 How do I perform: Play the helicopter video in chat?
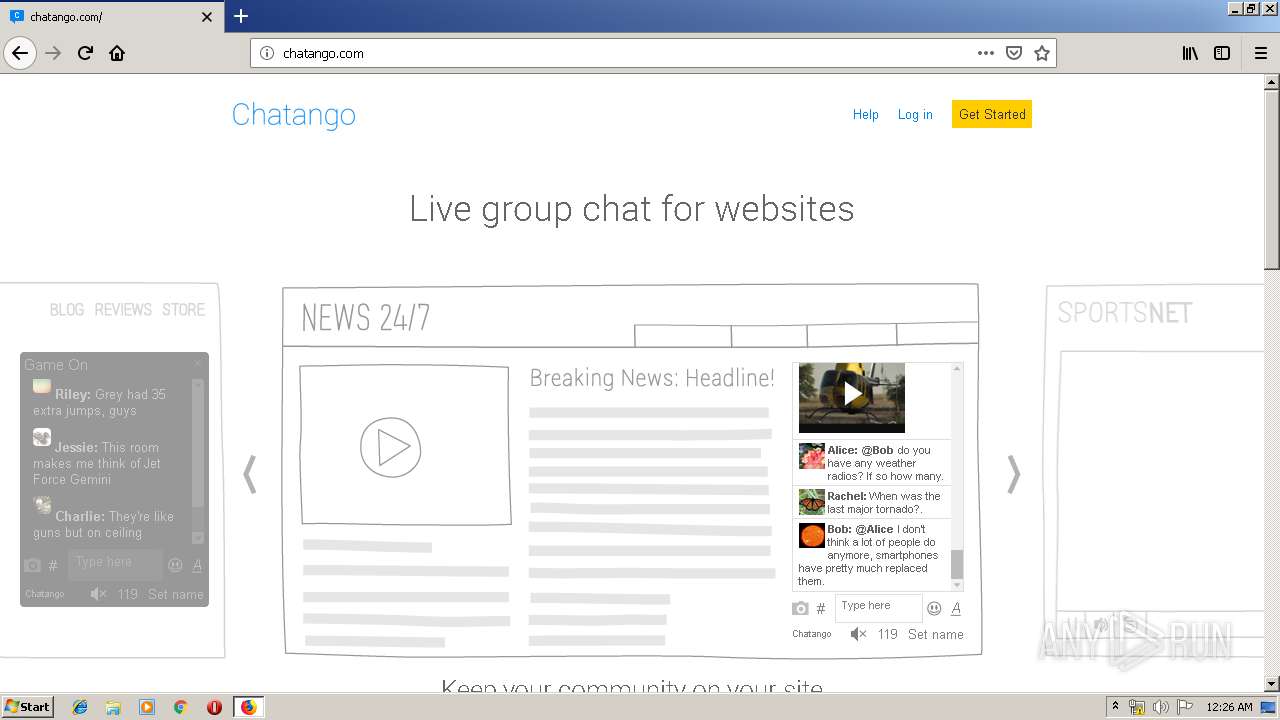852,395
